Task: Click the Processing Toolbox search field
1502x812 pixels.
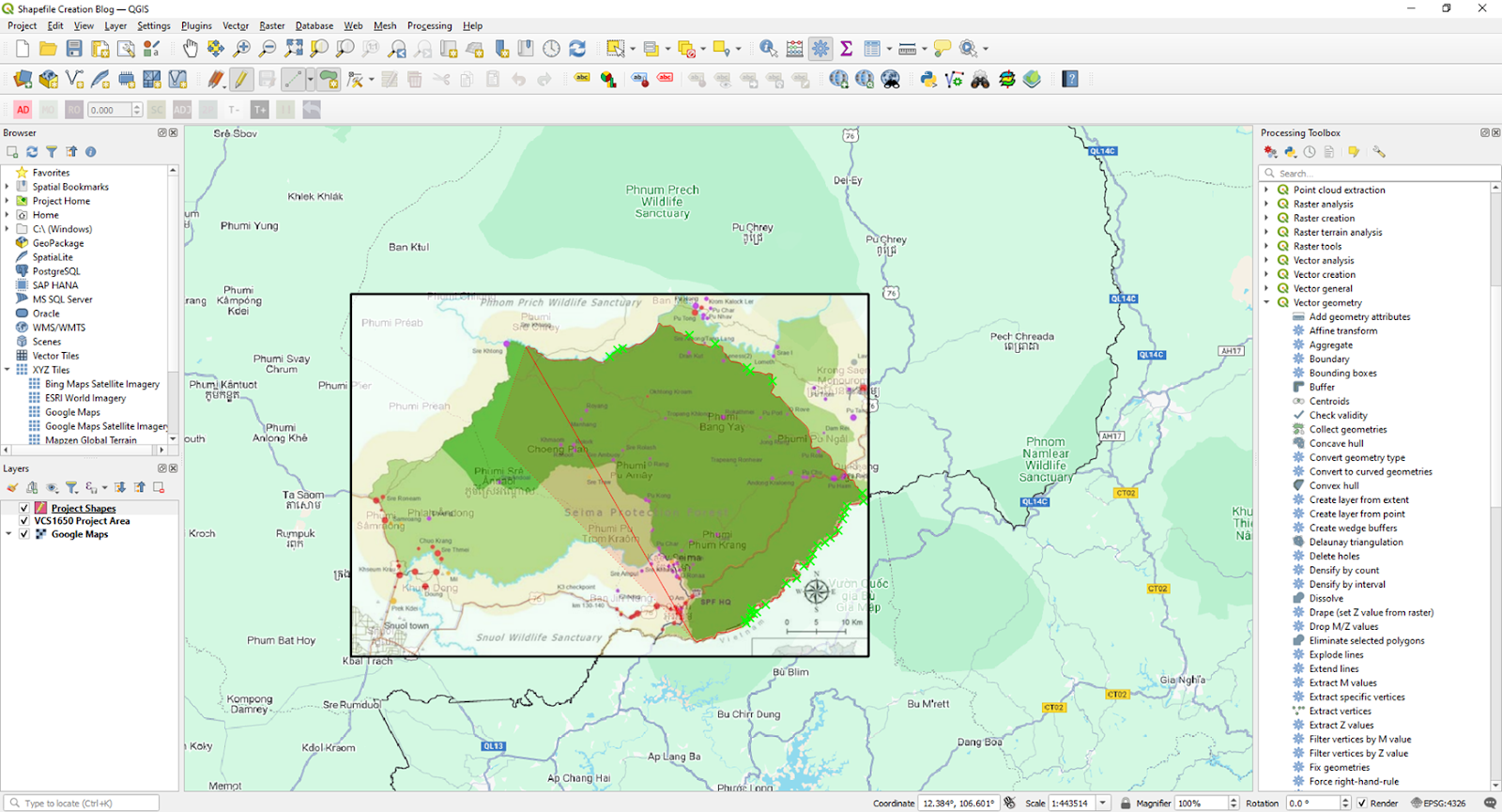Action: tap(1380, 173)
